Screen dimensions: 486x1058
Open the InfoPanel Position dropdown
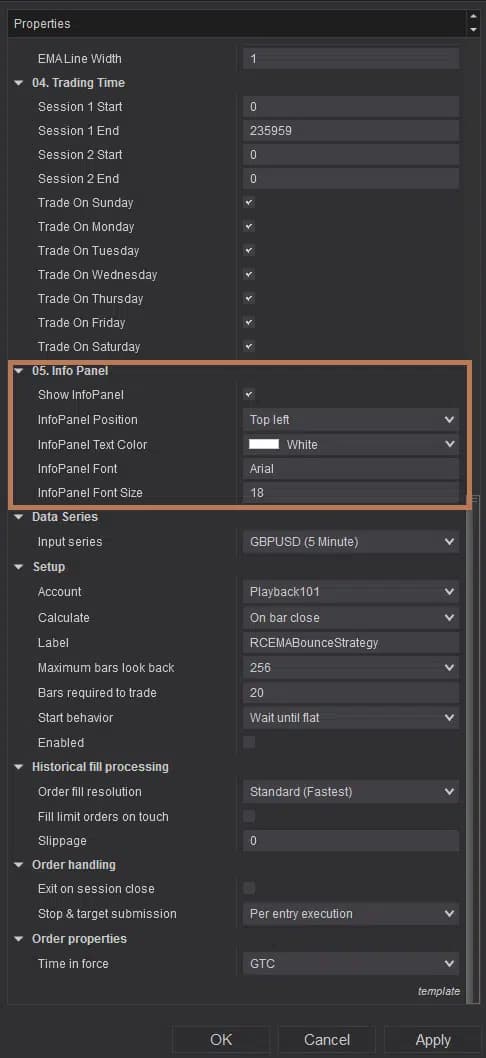(x=350, y=420)
